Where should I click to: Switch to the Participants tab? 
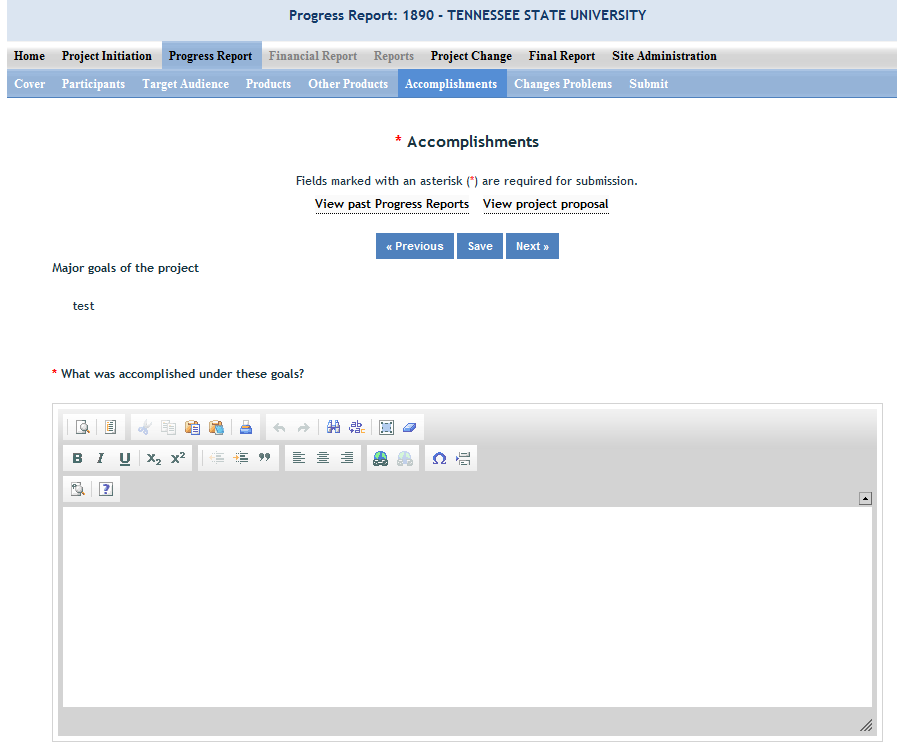93,83
